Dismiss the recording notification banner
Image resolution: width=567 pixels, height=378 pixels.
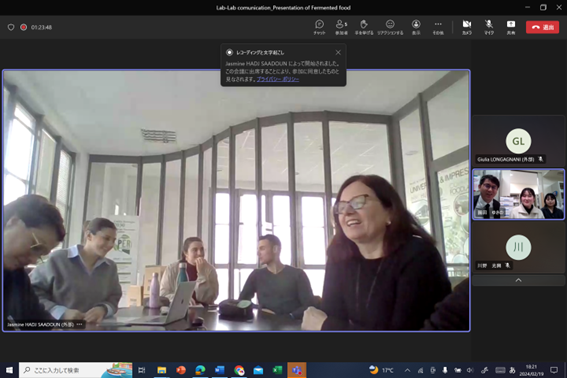[x=338, y=52]
